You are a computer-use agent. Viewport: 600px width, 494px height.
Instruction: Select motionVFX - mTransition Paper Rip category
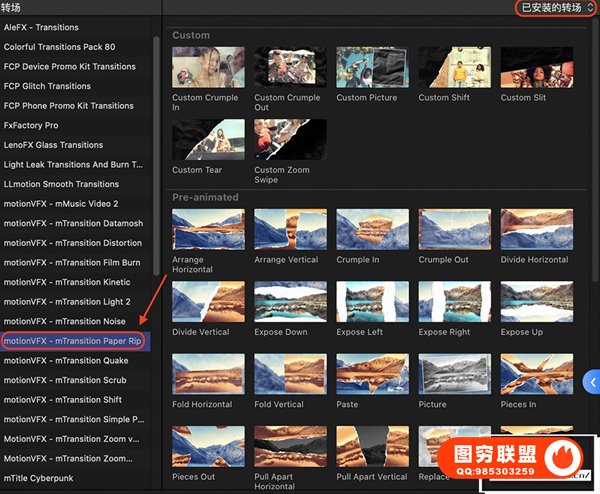[72, 341]
